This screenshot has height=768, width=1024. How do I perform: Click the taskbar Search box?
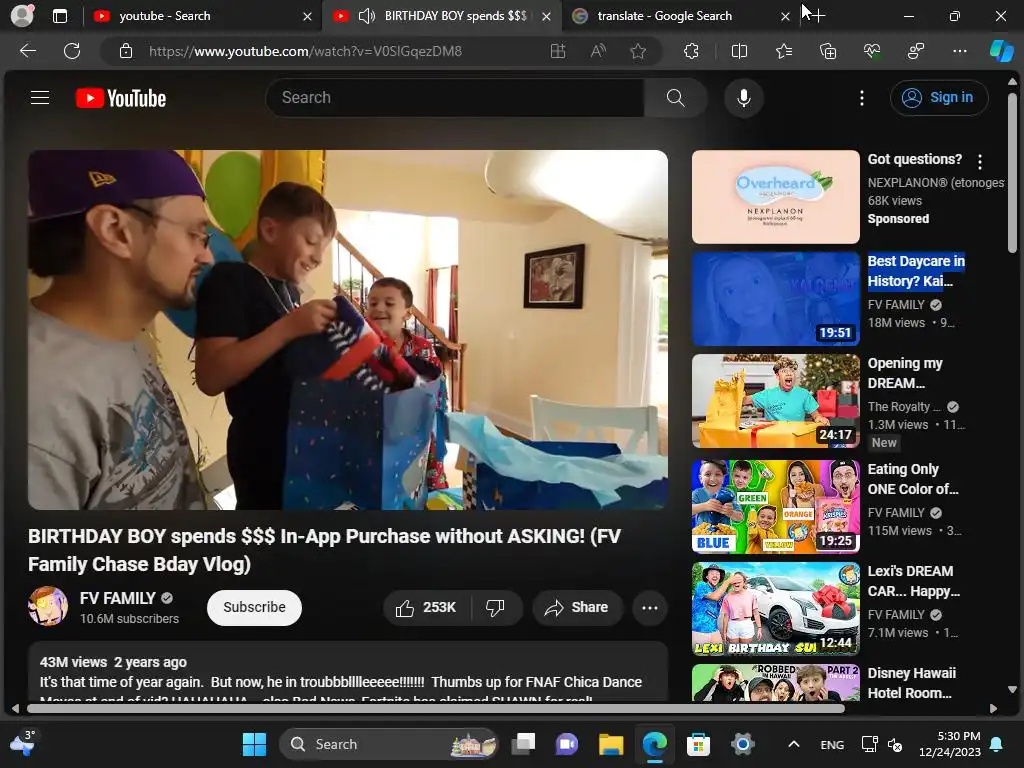pyautogui.click(x=389, y=744)
